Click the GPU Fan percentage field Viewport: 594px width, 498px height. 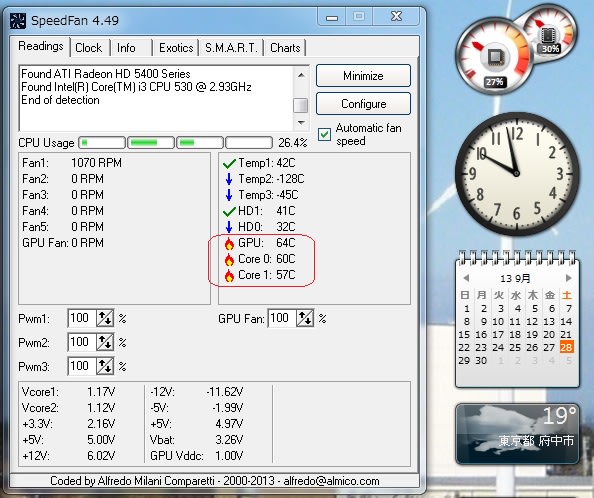coord(282,318)
